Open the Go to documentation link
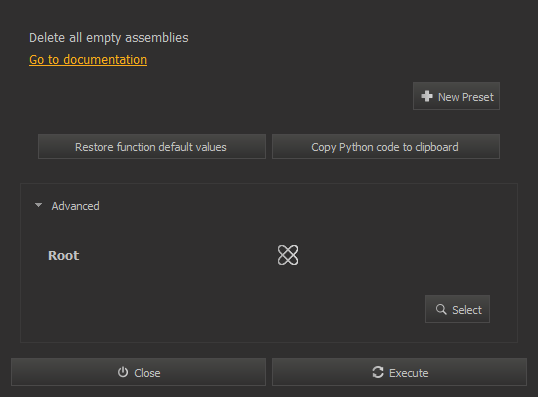538x397 pixels. (x=88, y=60)
